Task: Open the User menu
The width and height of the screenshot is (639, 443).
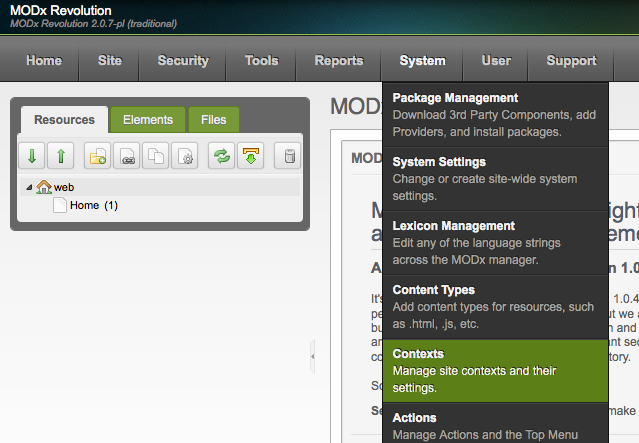Action: coord(496,60)
